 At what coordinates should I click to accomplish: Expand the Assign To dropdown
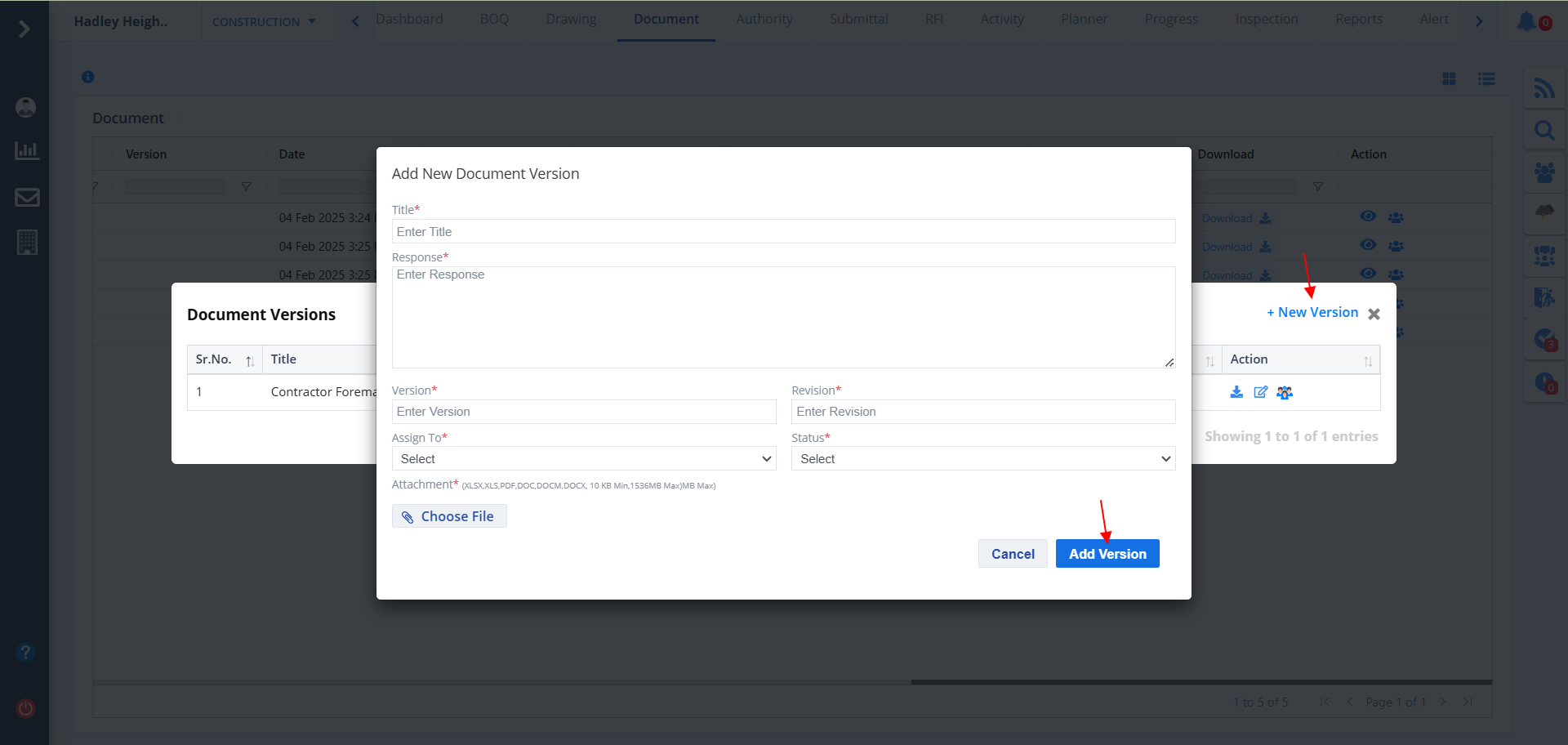click(583, 459)
